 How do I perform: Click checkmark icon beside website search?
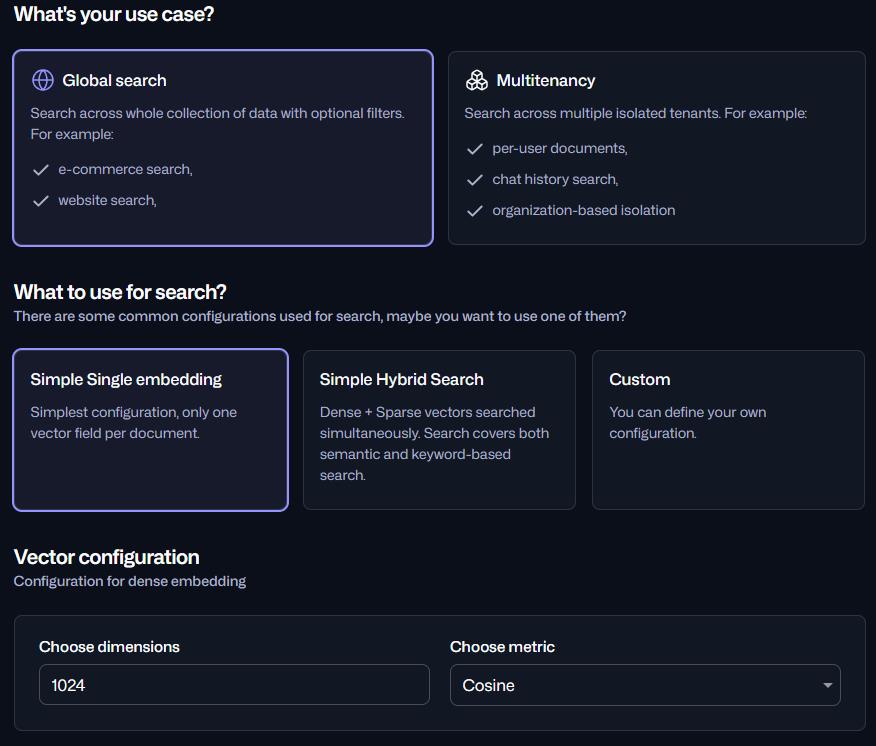pyautogui.click(x=41, y=201)
